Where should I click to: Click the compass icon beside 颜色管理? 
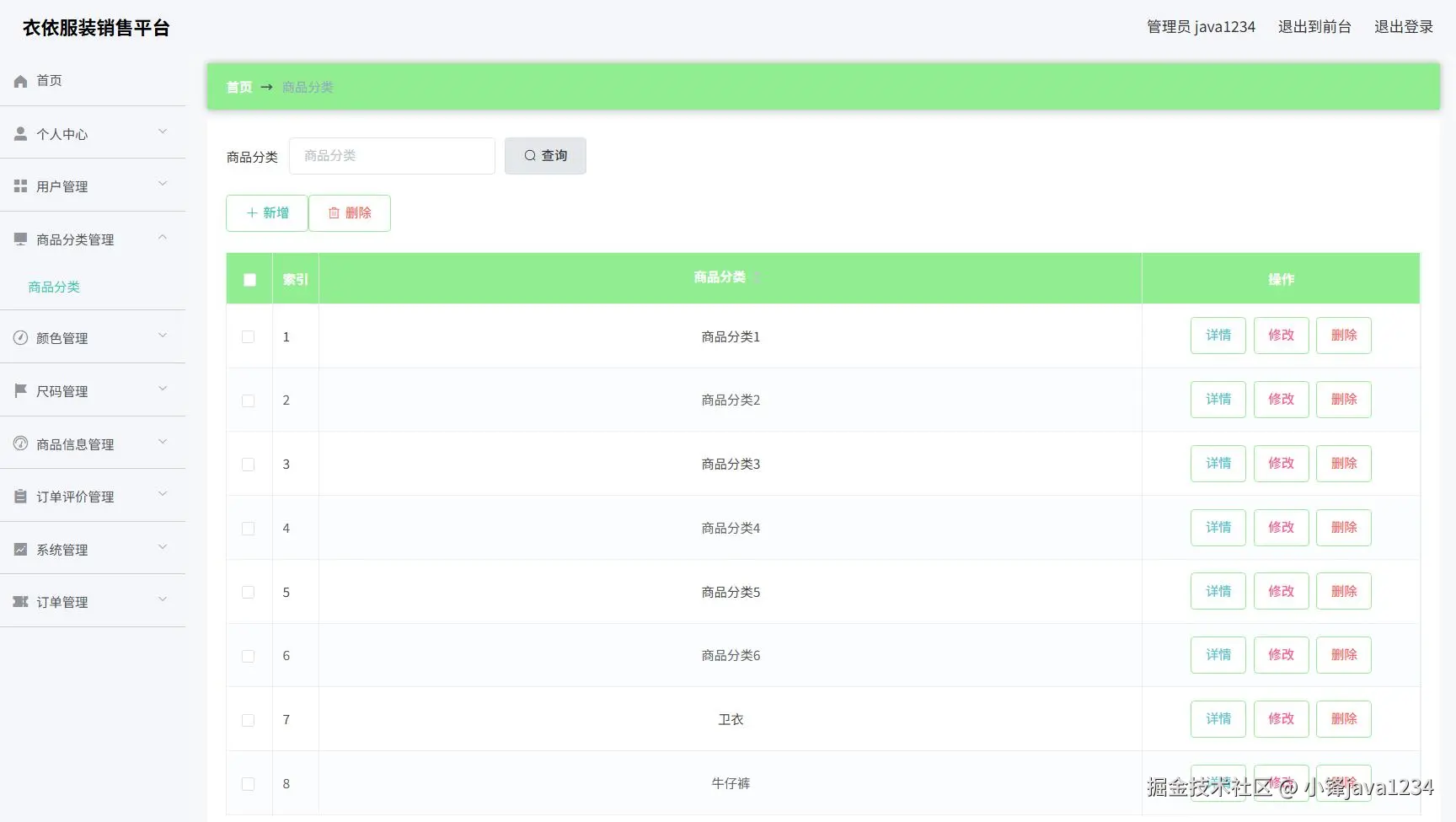pos(21,338)
